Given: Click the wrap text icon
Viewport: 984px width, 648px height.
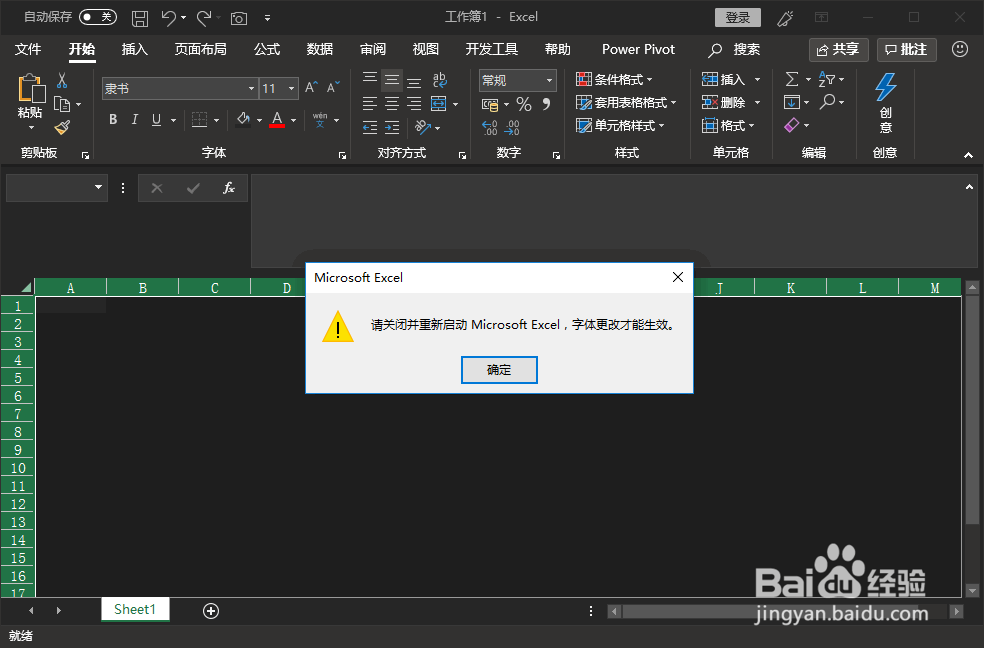Looking at the screenshot, I should point(439,80).
